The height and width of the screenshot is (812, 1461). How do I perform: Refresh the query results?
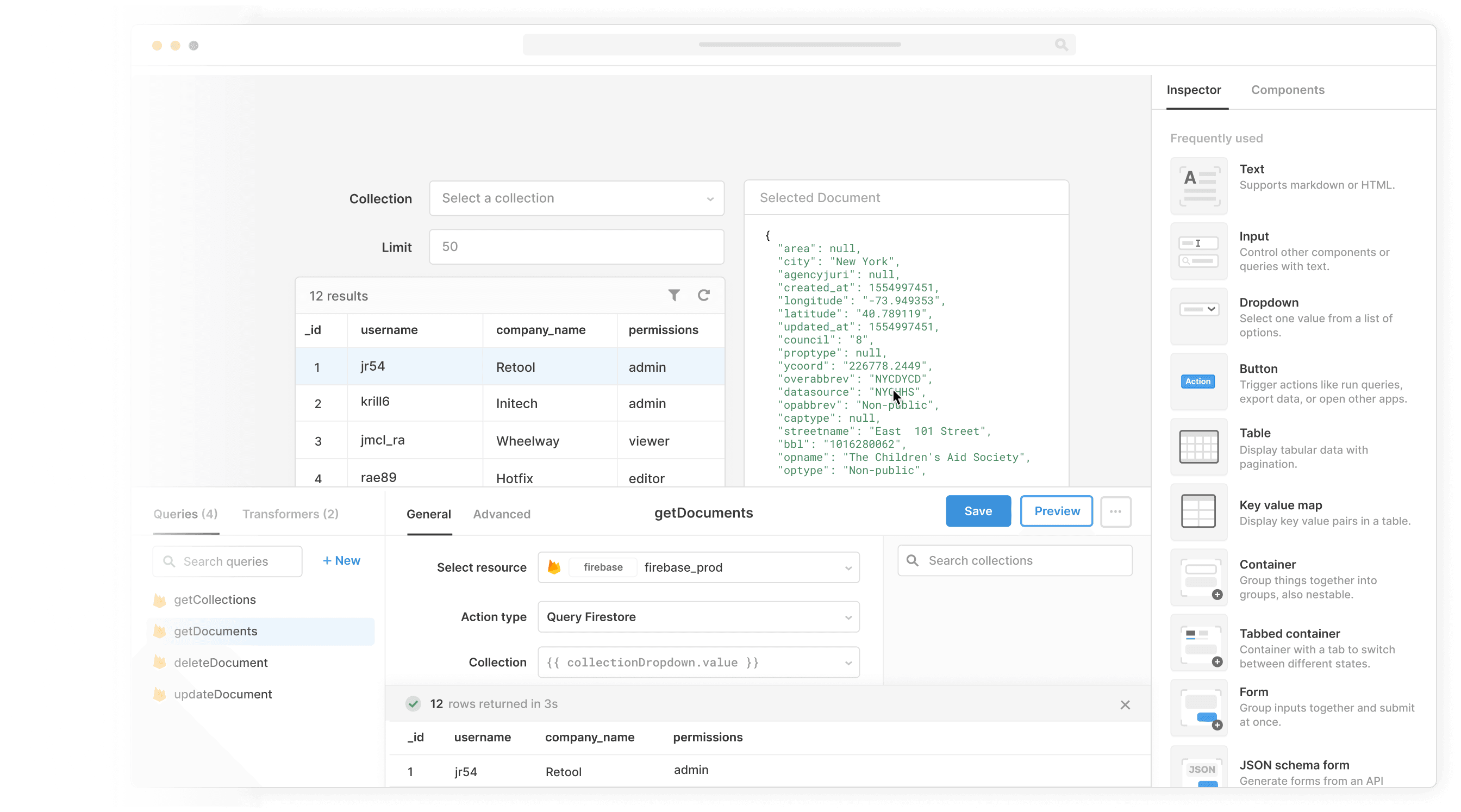tap(704, 296)
